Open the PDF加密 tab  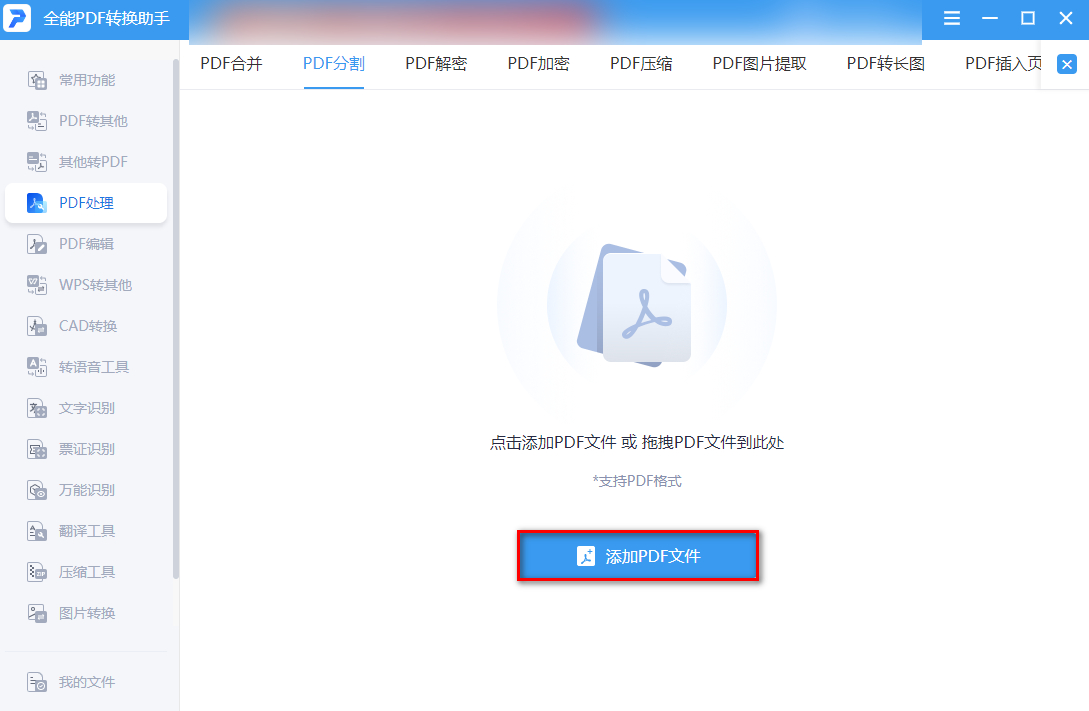538,64
